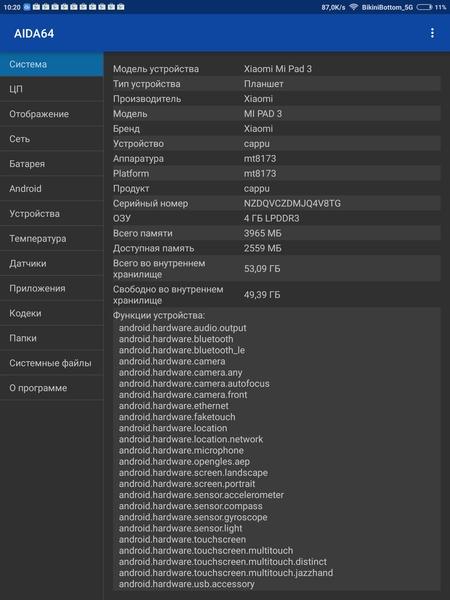This screenshot has width=450, height=600.
Task: Click the Производитель row
Action: pyautogui.click(x=276, y=99)
